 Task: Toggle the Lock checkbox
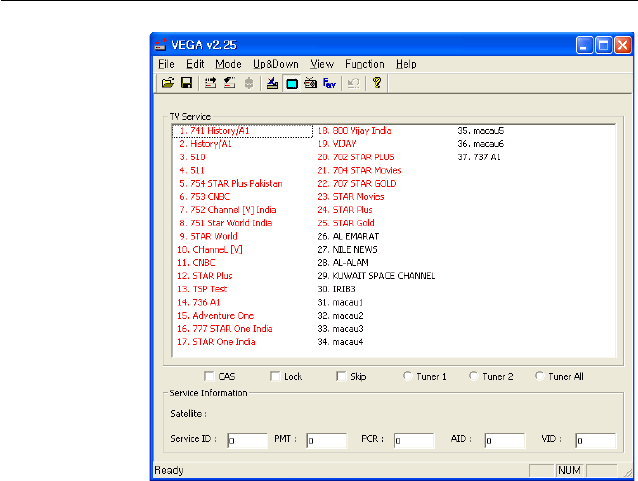[x=275, y=377]
